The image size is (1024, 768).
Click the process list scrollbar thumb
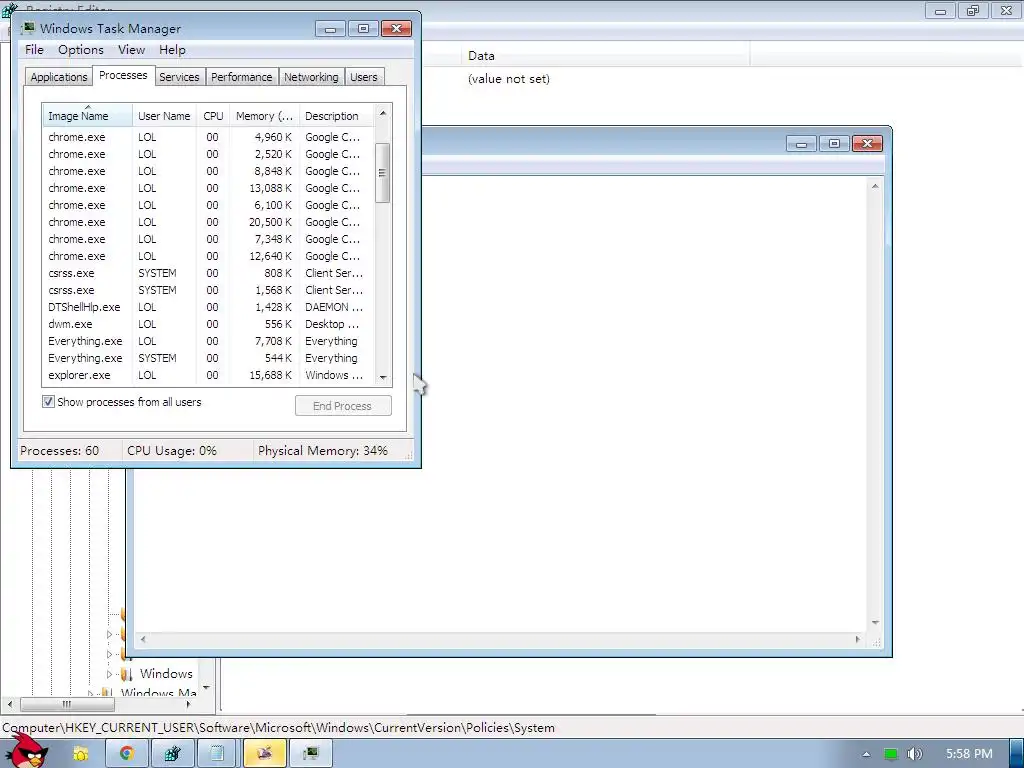[x=383, y=173]
